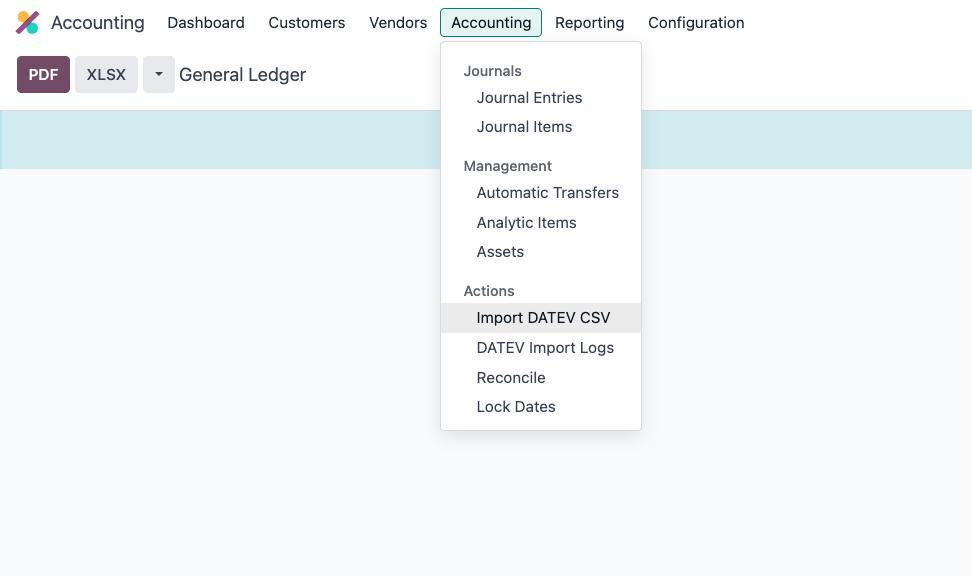Screen dimensions: 972x576
Task: Open the Dashboard menu
Action: point(206,23)
